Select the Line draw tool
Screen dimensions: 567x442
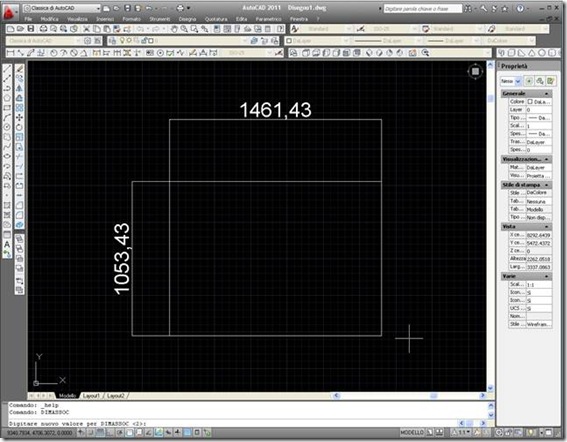(x=7, y=69)
